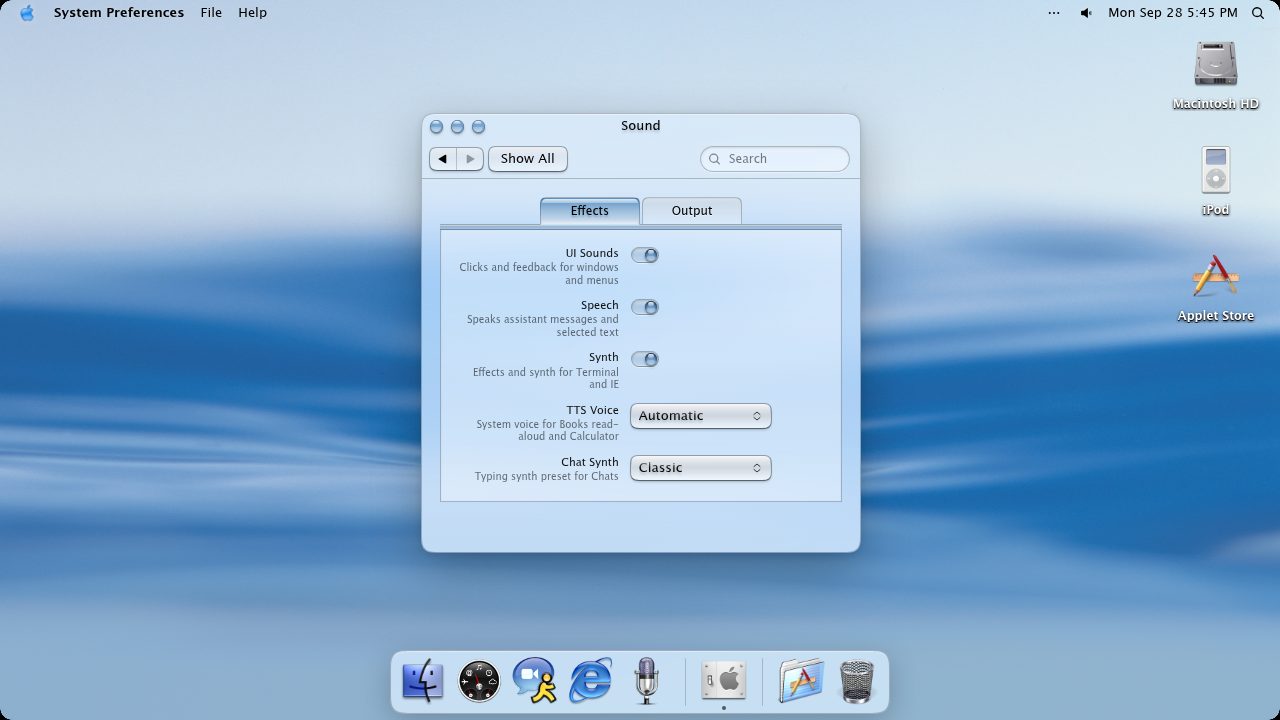
Task: Open the volume speaker menu bar icon
Action: tap(1086, 13)
